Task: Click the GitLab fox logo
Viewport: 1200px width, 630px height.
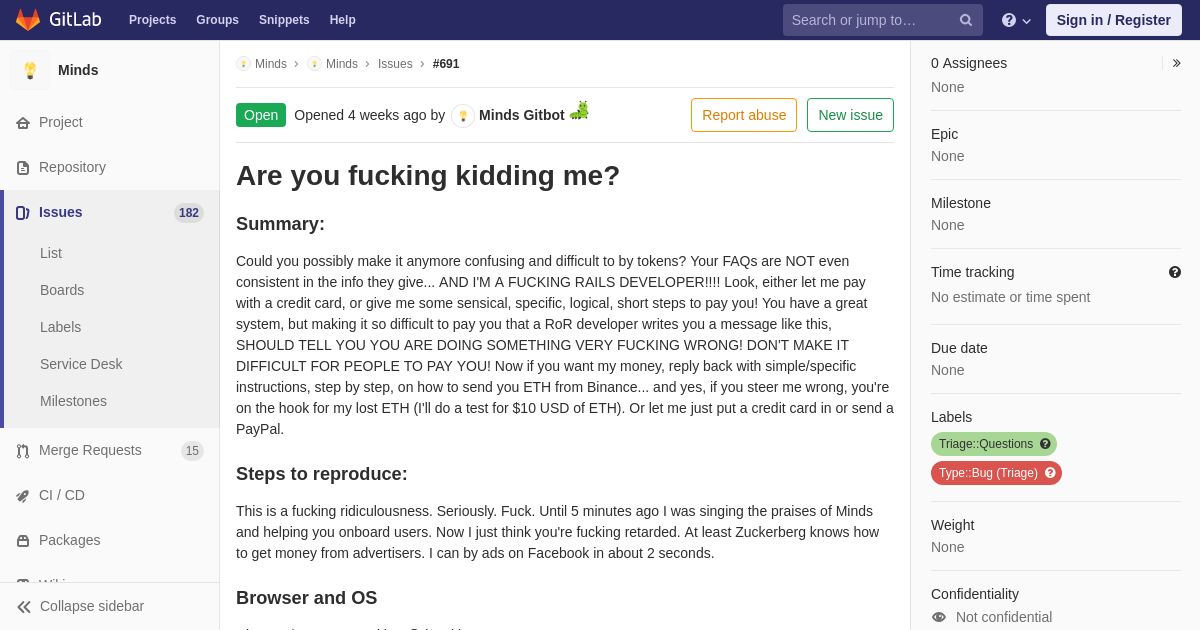Action: coord(28,20)
